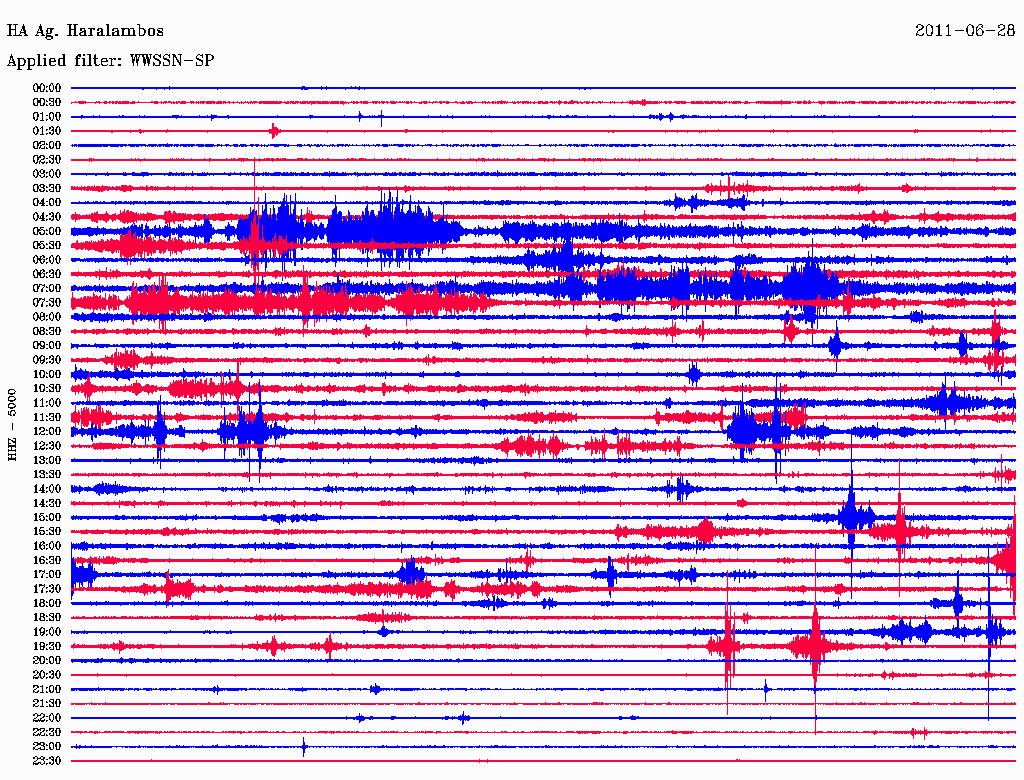Select the 07:30 time label
The height and width of the screenshot is (780, 1024).
pyautogui.click(x=47, y=303)
